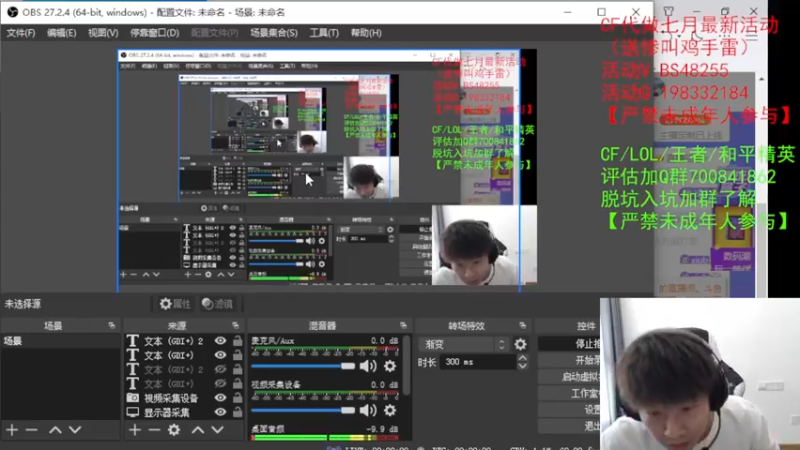Click the 滤镜 filters button
Screen dimensions: 800x450
(218, 304)
